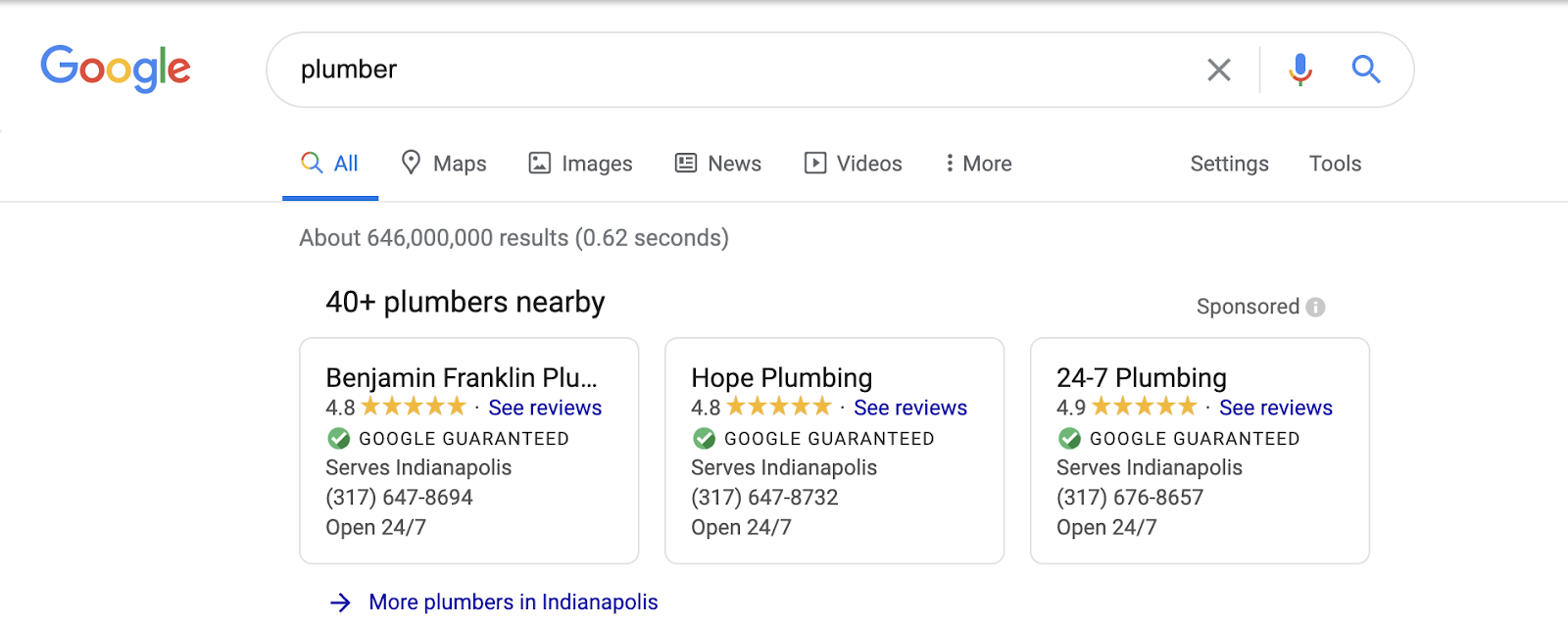Clear the search query using the X icon
1568x626 pixels.
[x=1218, y=70]
